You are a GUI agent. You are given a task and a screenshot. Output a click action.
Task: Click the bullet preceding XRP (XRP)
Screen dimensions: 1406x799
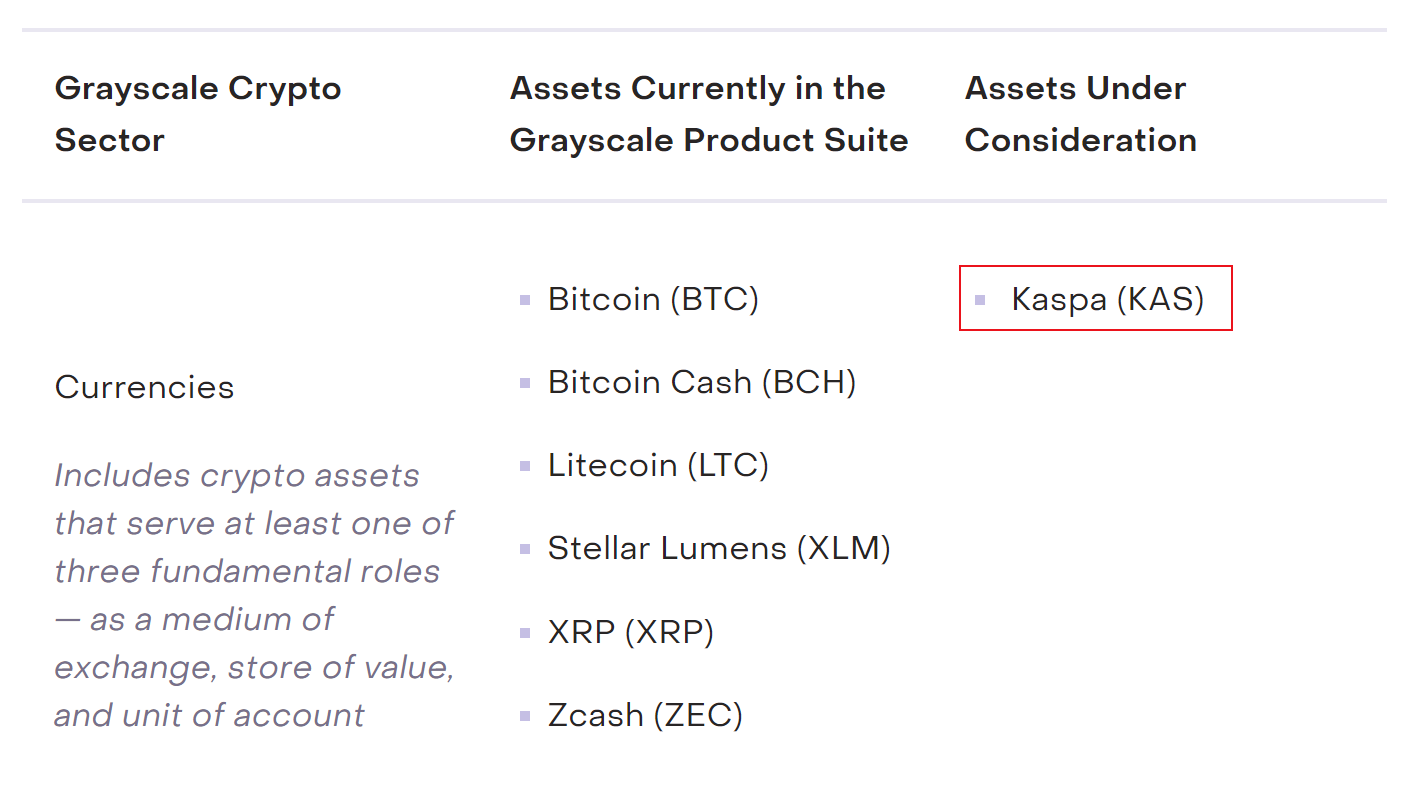coord(525,632)
